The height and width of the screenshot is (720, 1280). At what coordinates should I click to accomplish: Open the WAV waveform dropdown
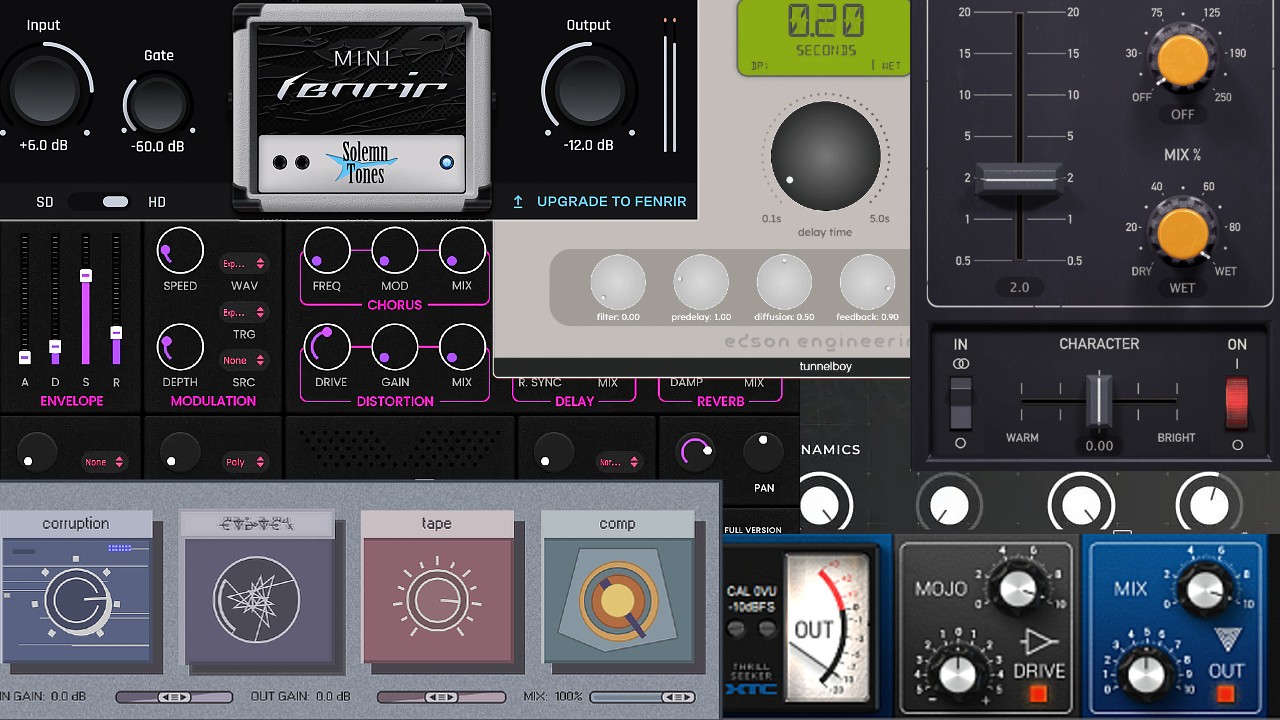click(244, 264)
